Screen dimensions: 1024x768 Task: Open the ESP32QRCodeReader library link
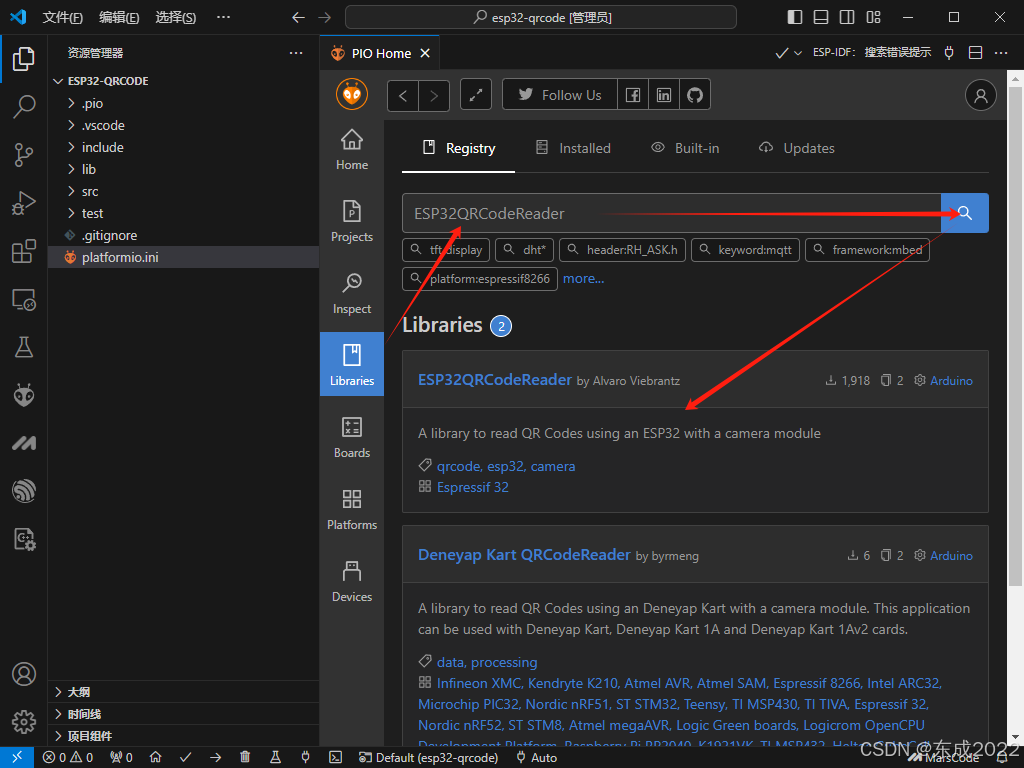click(494, 379)
